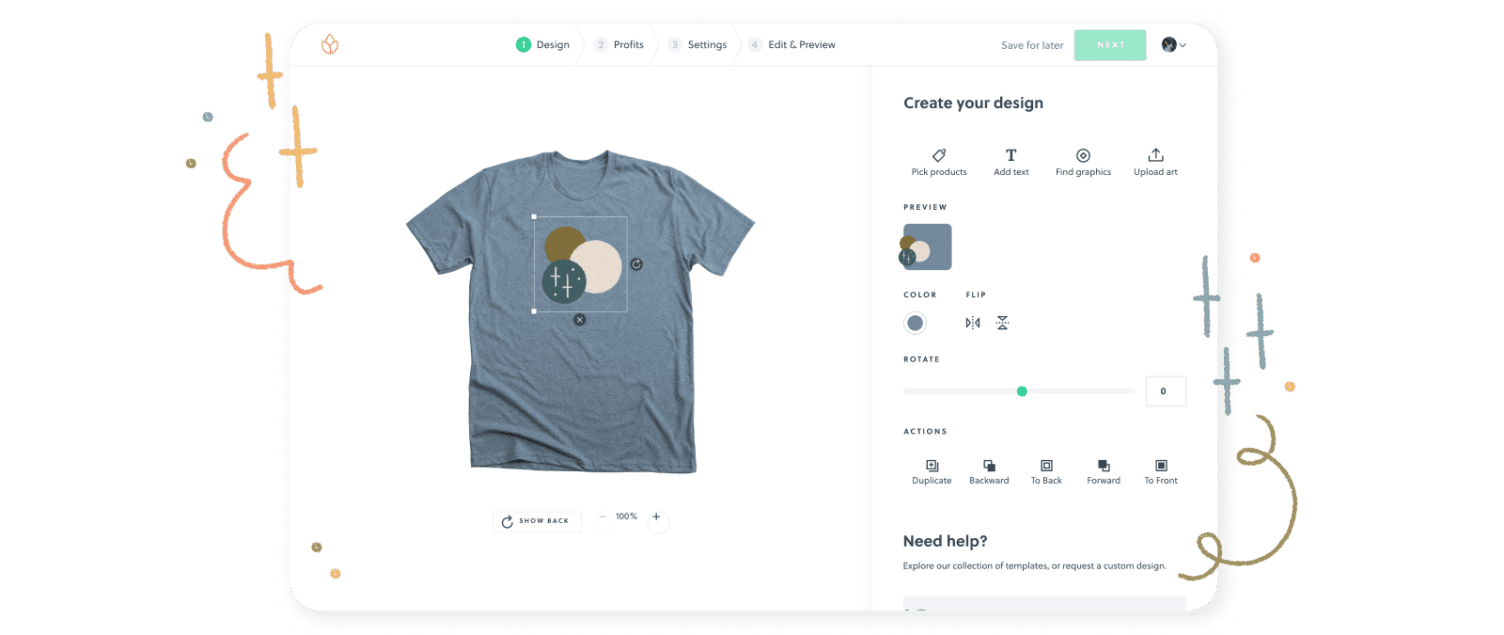Click the rotate handle beside the graphic
This screenshot has width=1504, height=635.
click(x=637, y=265)
